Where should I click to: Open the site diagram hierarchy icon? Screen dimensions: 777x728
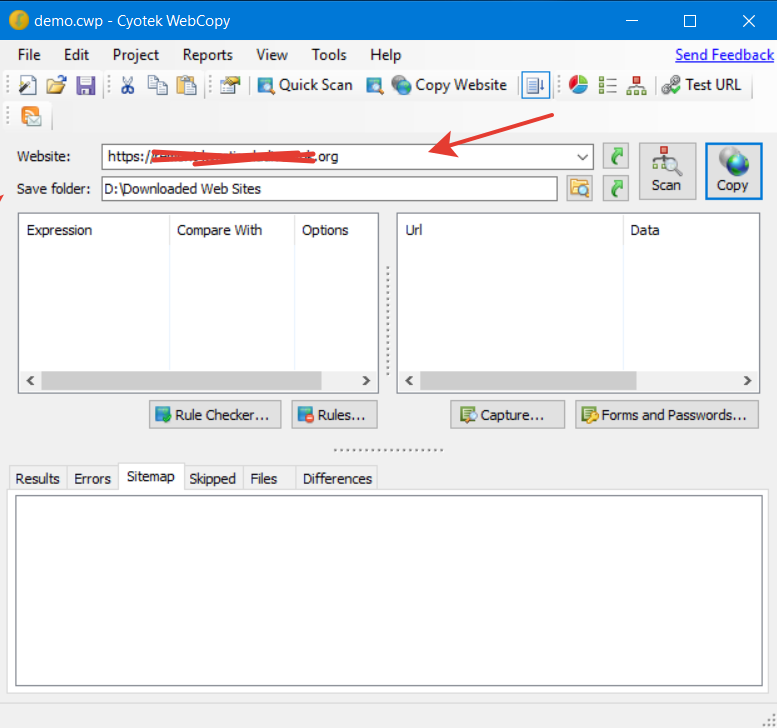coord(636,85)
